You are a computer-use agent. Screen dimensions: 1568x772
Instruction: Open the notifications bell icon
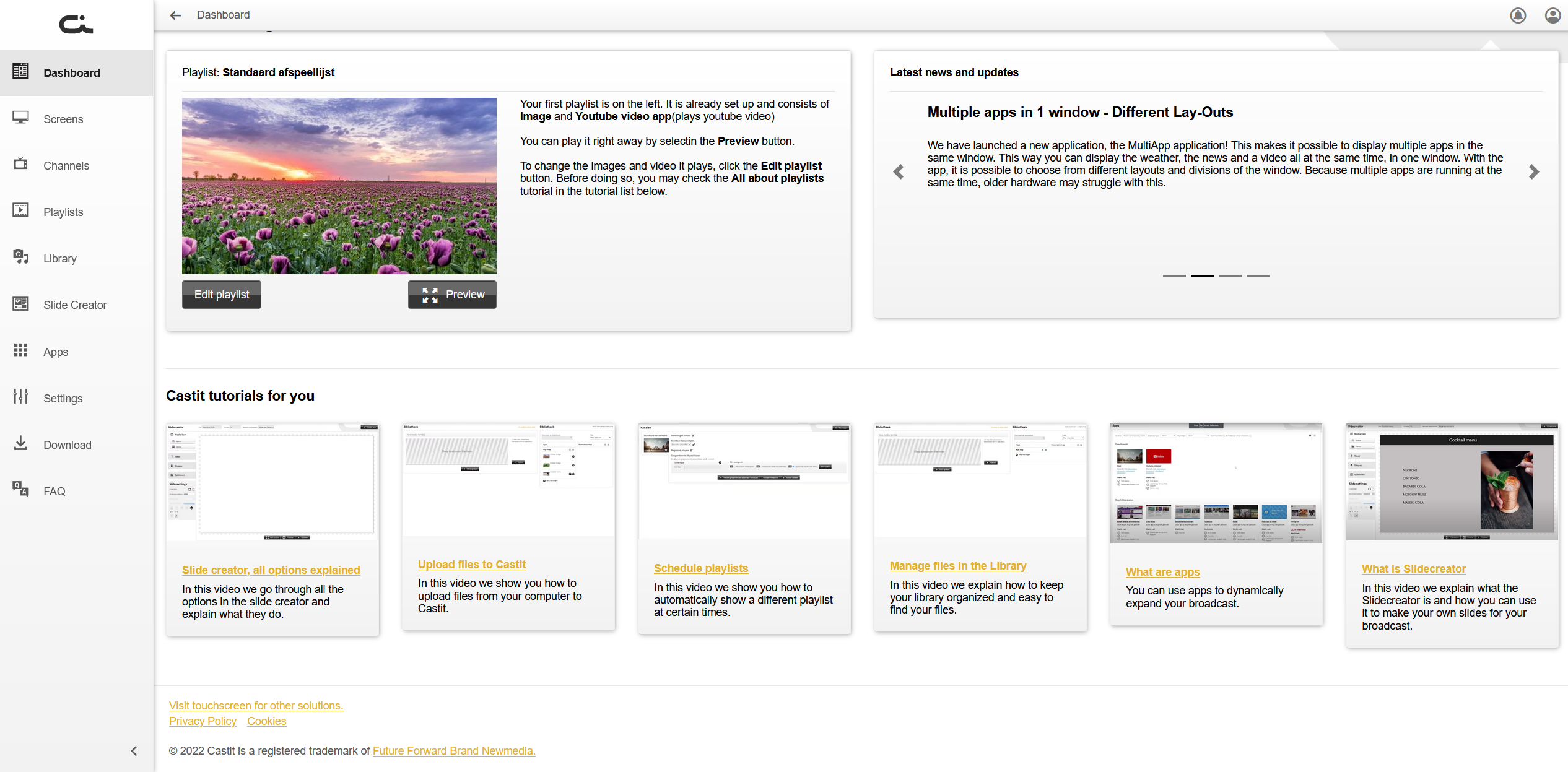pos(1517,15)
